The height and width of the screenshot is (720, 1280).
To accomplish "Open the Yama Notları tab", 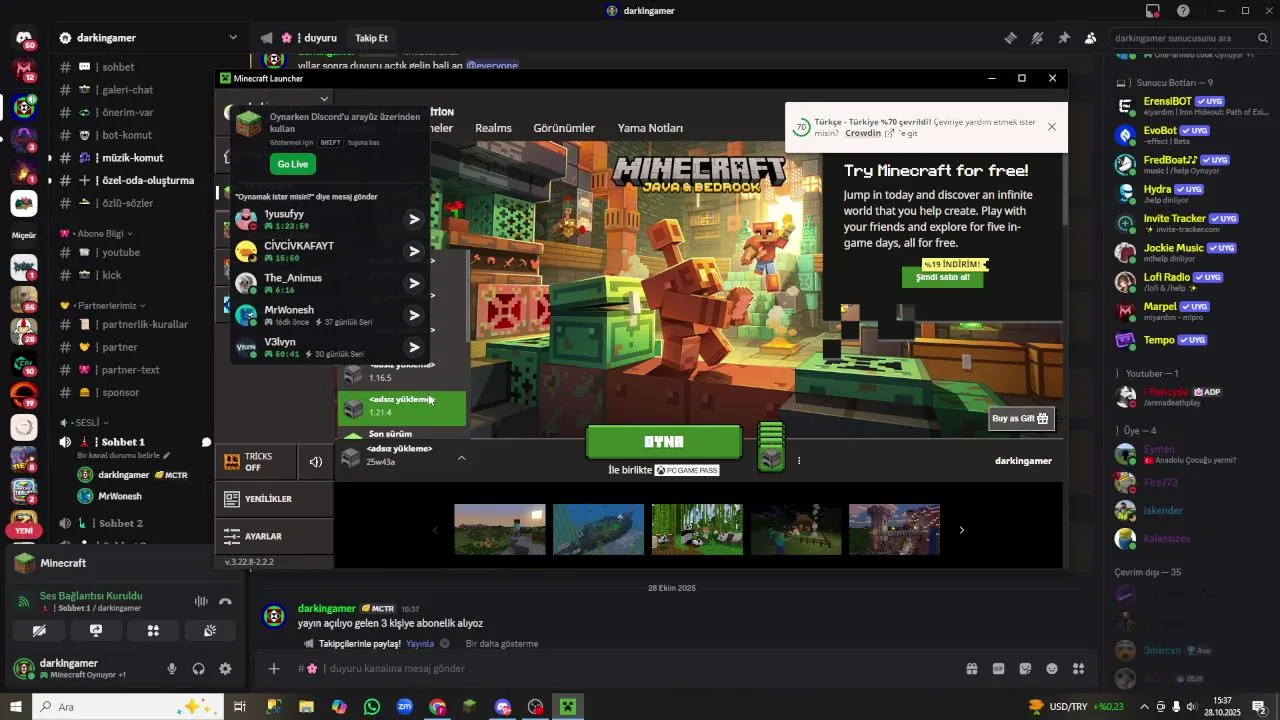I will pyautogui.click(x=650, y=128).
